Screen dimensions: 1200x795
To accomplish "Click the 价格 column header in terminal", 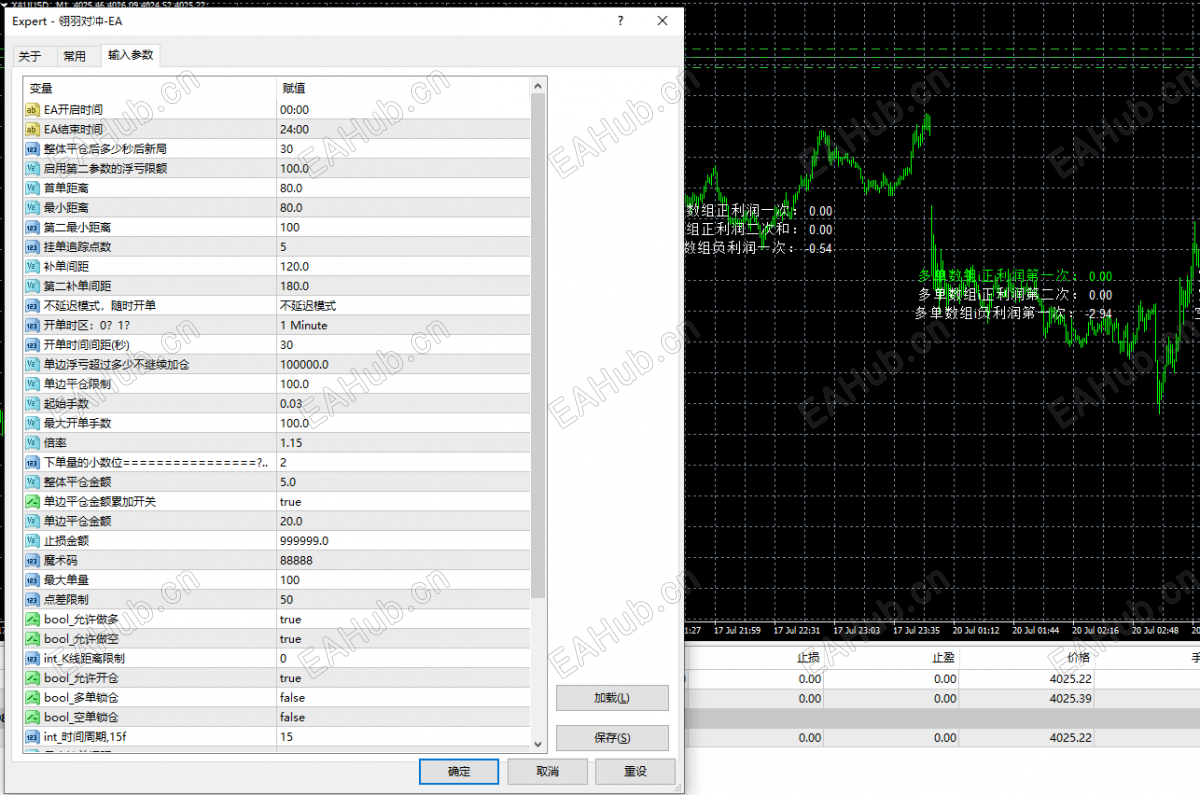I will [1078, 658].
